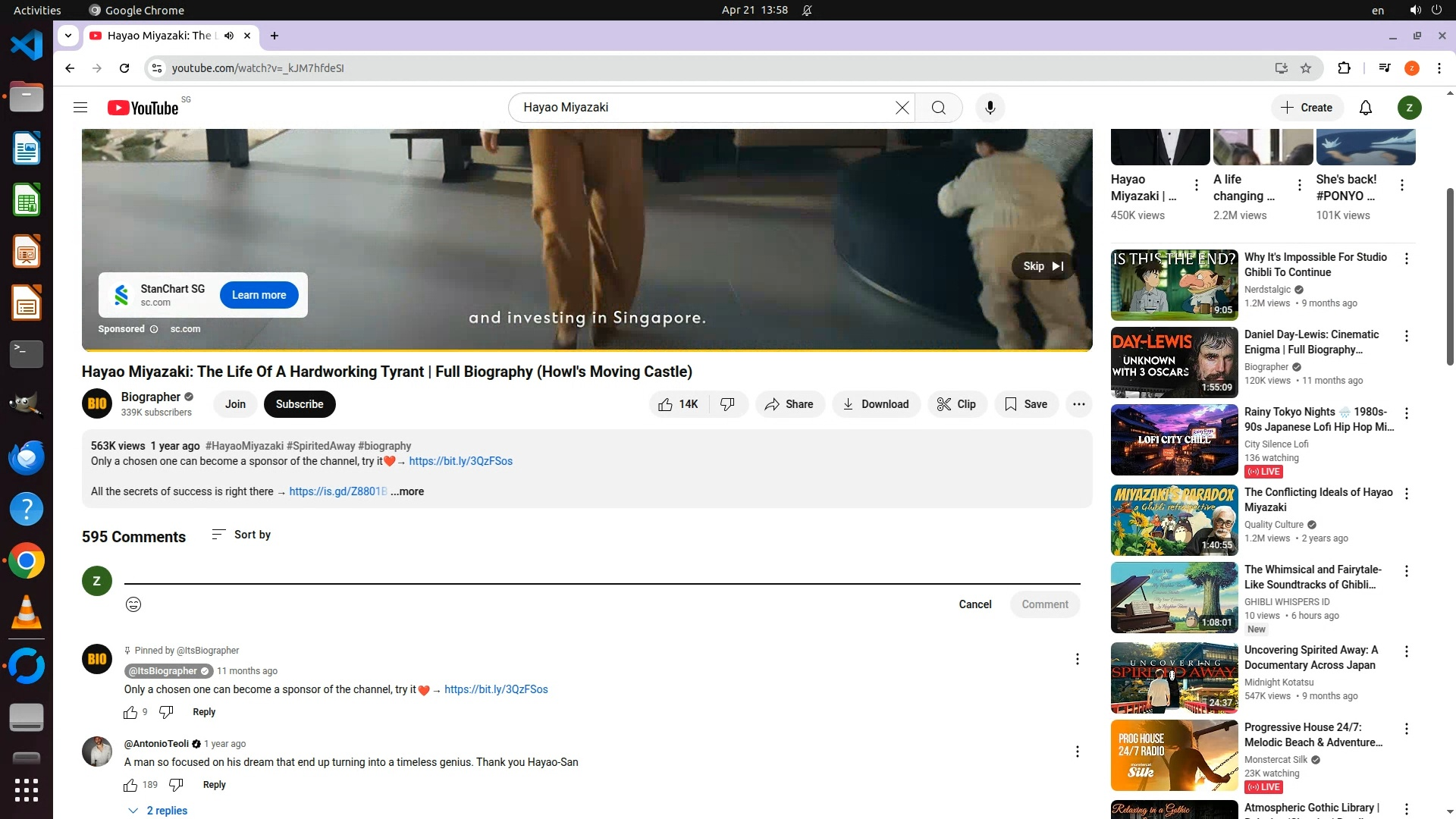Expand the 2 replies thread
This screenshot has width=1456, height=819.
158,811
